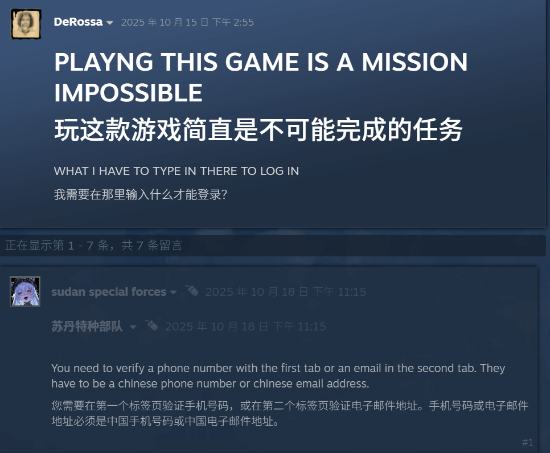This screenshot has height=453, width=550.
Task: Expand the dropdown arrow beside 苏丹特种部队
Action: click(133, 327)
